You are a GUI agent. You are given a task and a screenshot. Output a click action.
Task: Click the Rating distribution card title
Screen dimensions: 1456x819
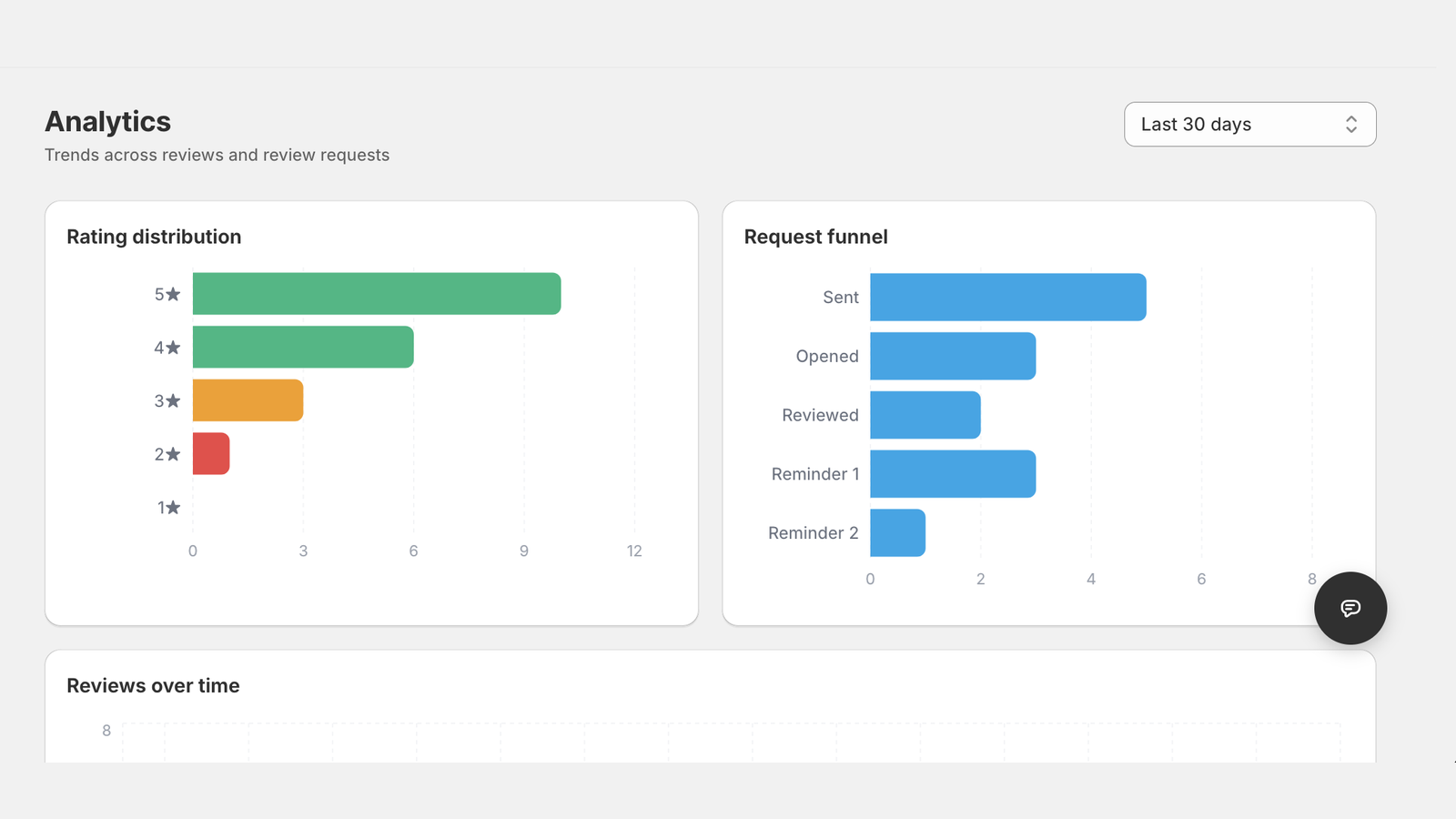(x=154, y=237)
